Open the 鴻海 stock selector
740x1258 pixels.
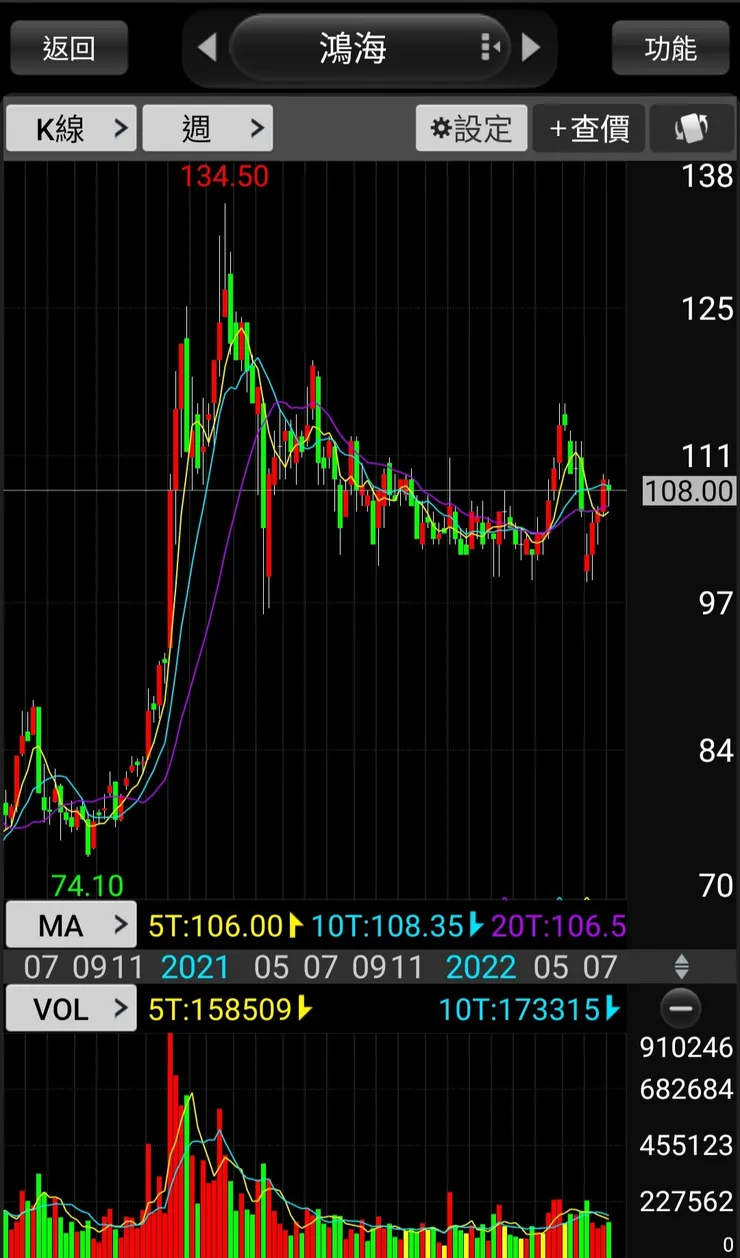click(369, 47)
